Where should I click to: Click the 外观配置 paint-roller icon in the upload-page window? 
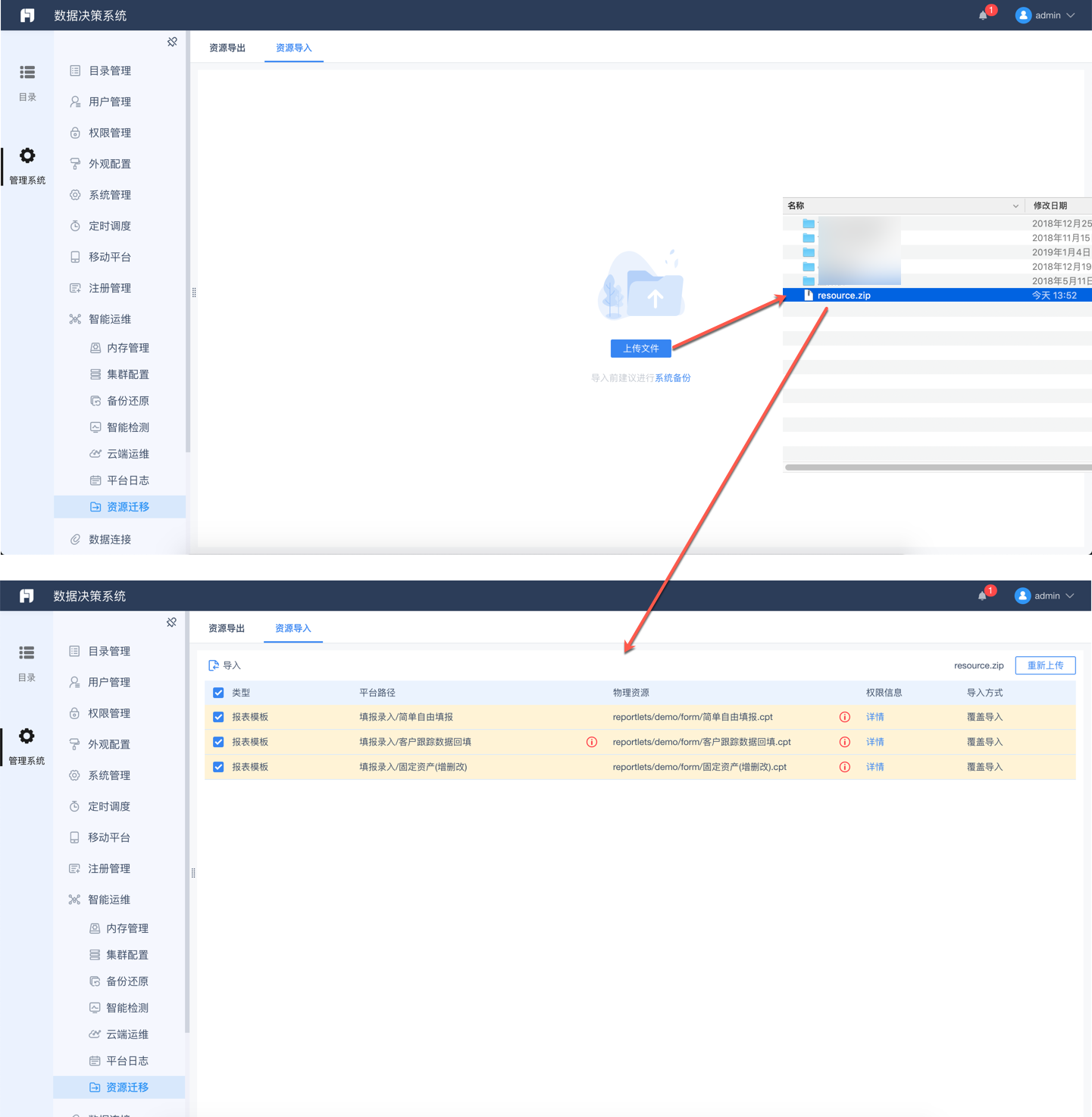point(75,164)
